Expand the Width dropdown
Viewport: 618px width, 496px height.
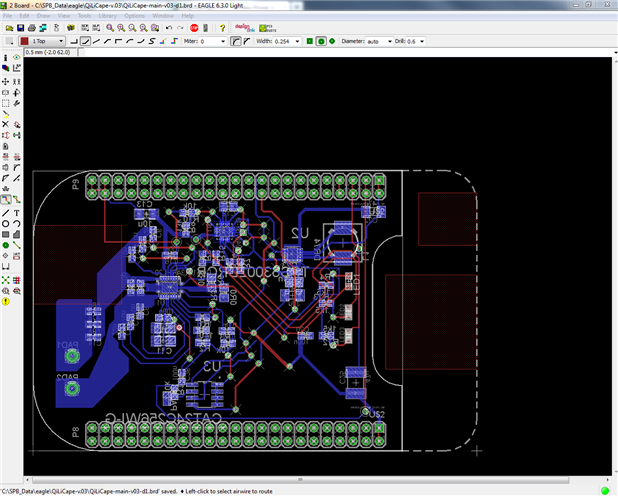click(x=297, y=41)
